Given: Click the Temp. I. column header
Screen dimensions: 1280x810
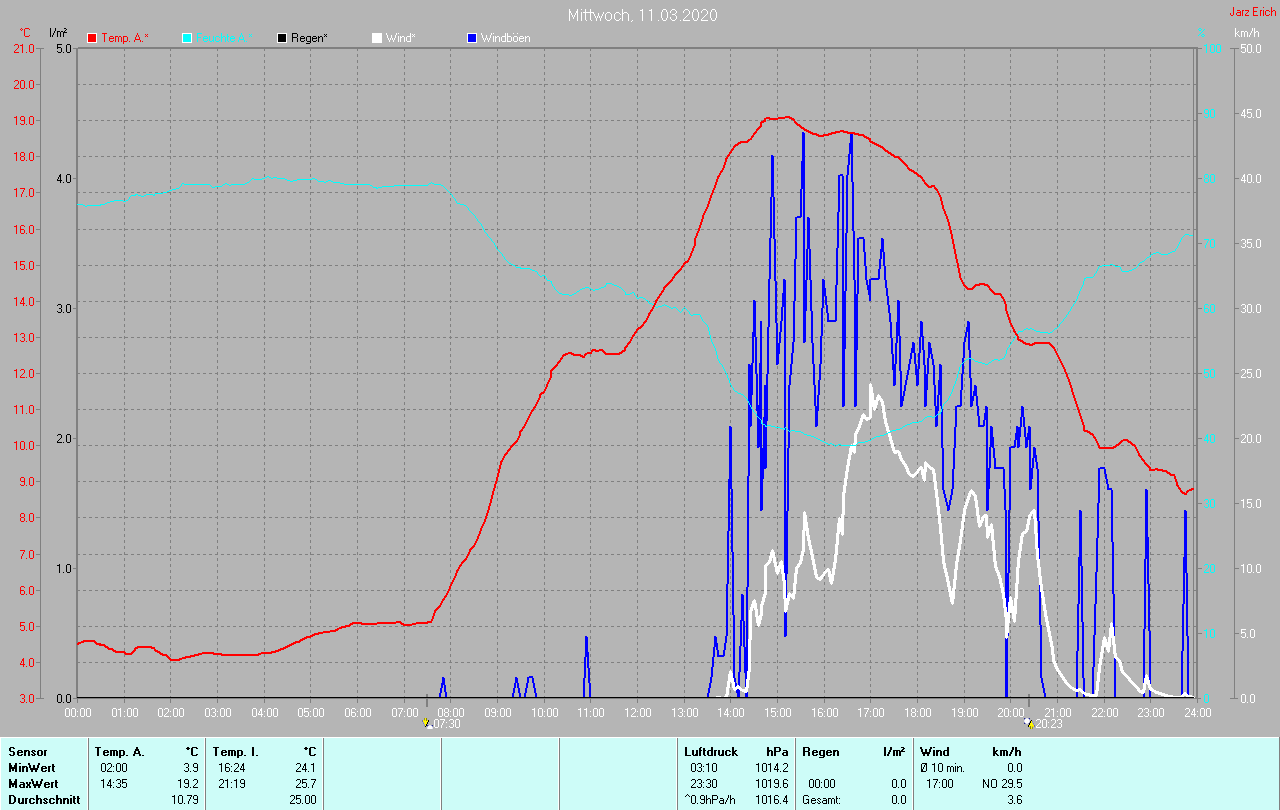Looking at the screenshot, I should tap(234, 751).
